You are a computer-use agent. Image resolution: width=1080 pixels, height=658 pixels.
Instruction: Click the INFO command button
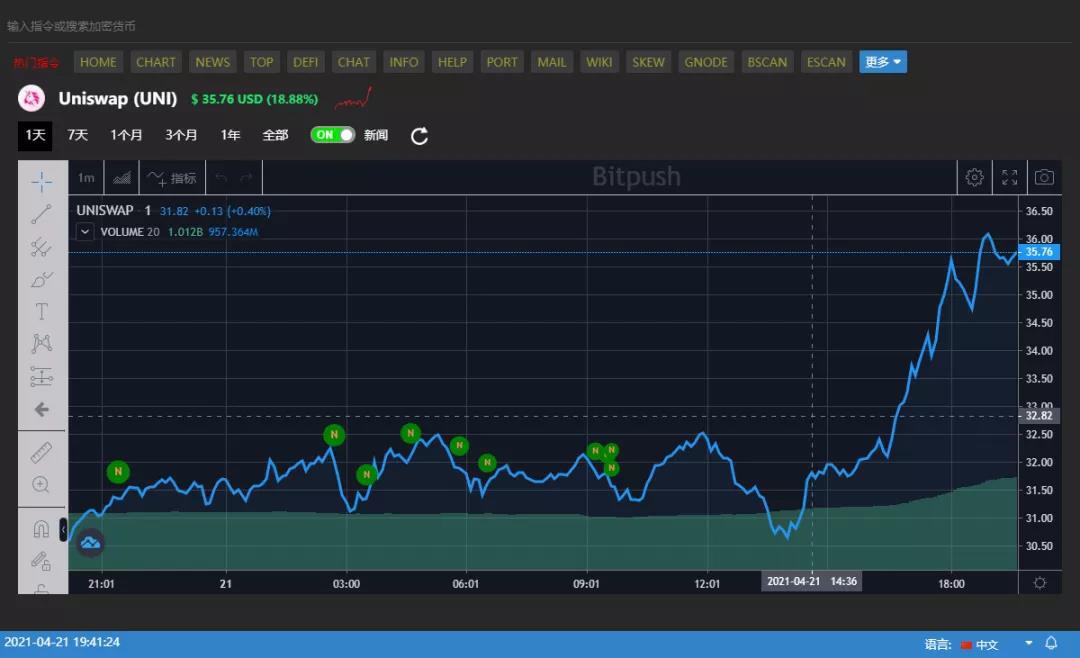click(x=404, y=62)
